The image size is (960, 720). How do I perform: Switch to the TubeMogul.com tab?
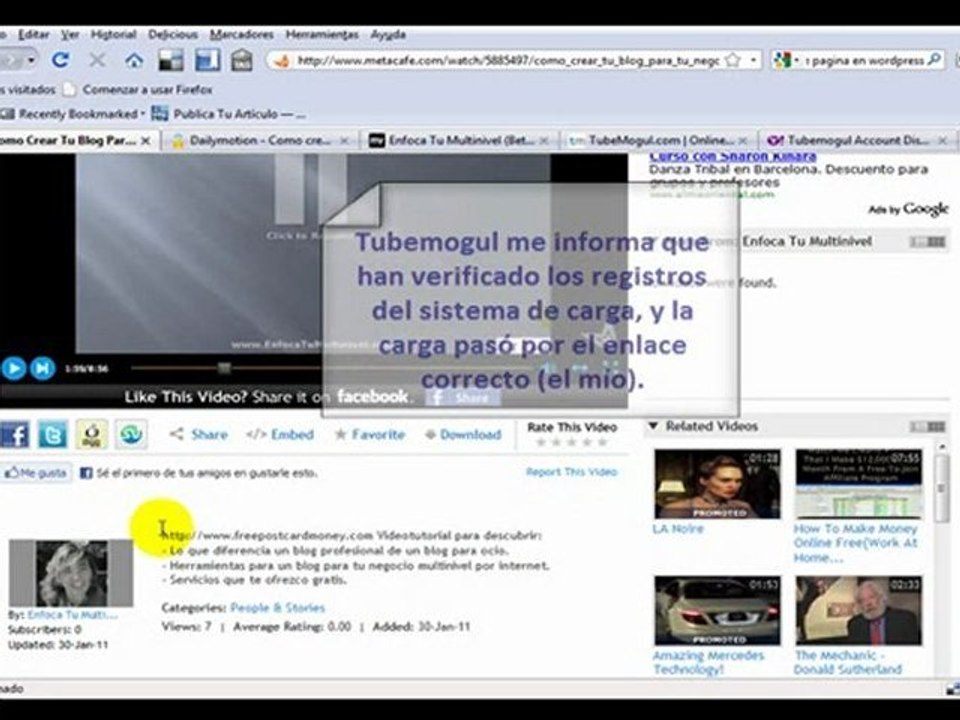656,141
